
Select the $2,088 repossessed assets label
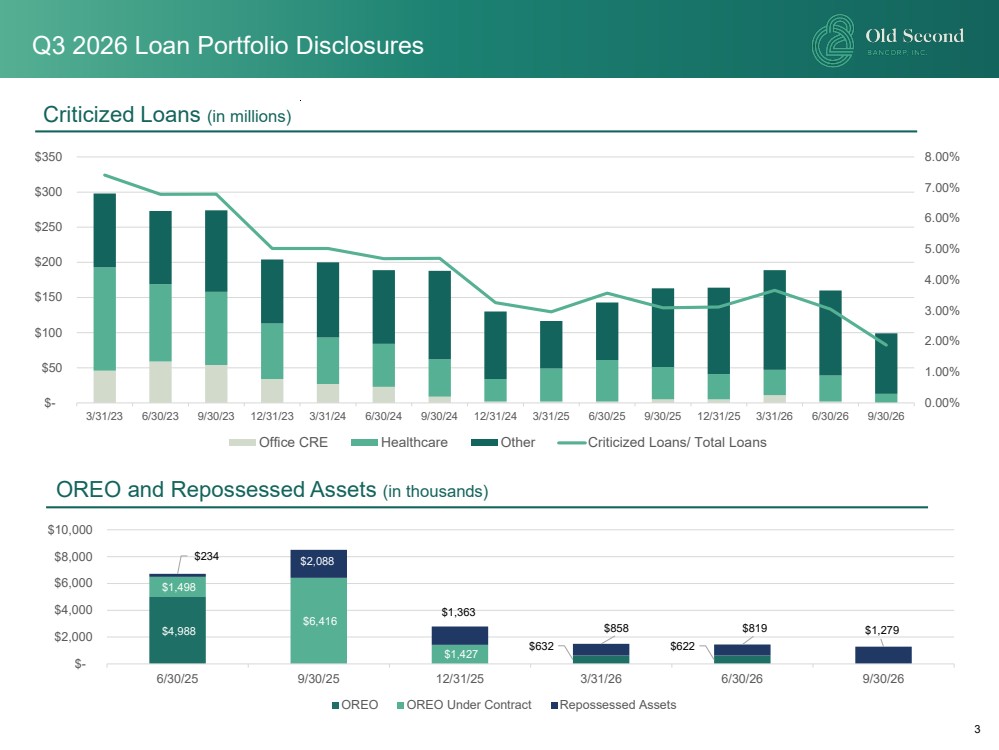(x=317, y=561)
